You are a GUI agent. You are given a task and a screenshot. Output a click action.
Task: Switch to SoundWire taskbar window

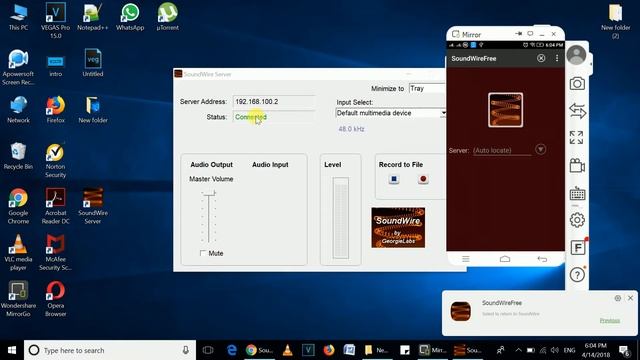(x=468, y=350)
